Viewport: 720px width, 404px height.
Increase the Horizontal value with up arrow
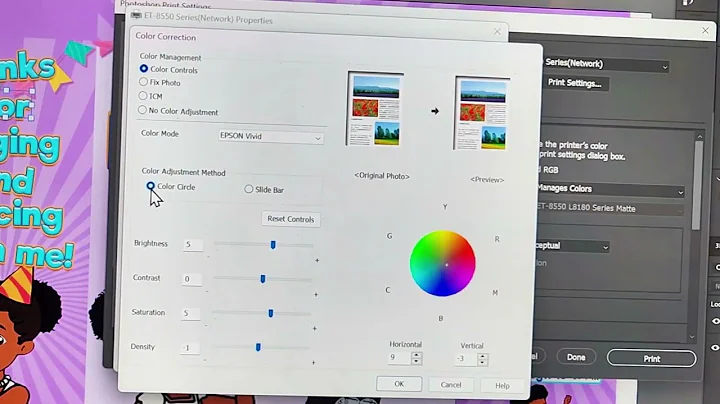(x=416, y=355)
